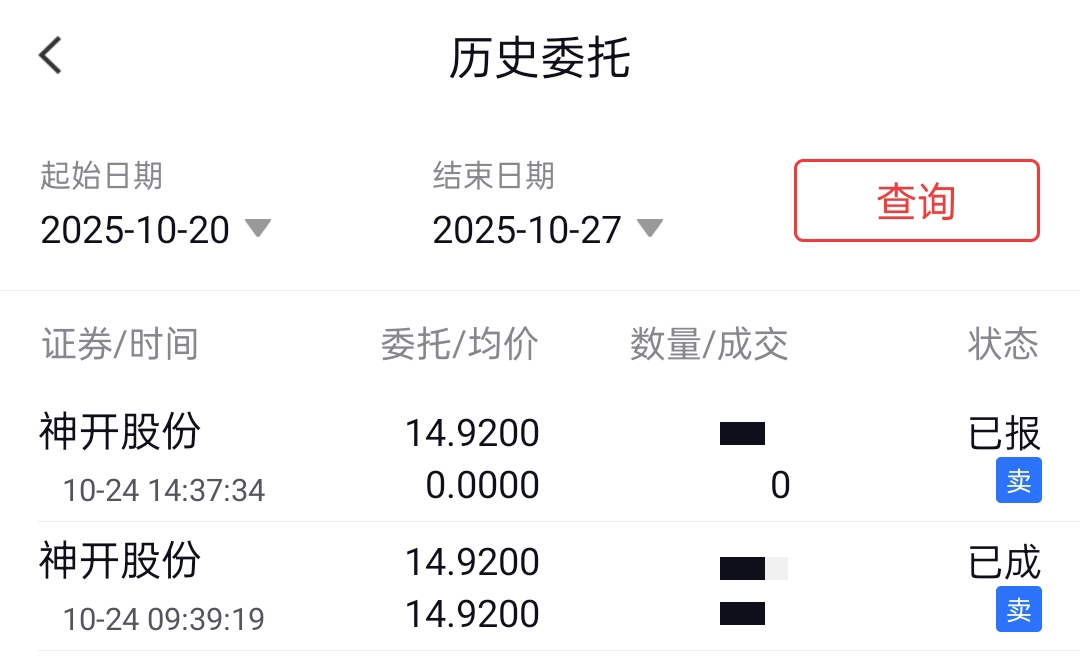The height and width of the screenshot is (666, 1080).
Task: Click the 数量/成交 column header
Action: click(709, 344)
